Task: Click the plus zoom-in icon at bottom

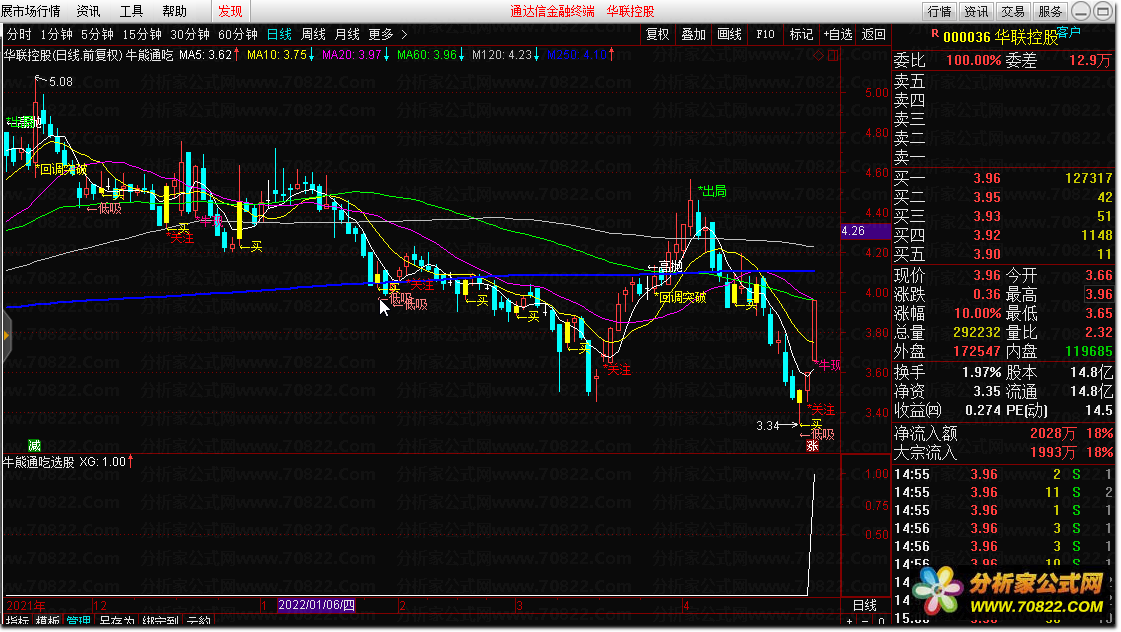Action: (x=849, y=622)
